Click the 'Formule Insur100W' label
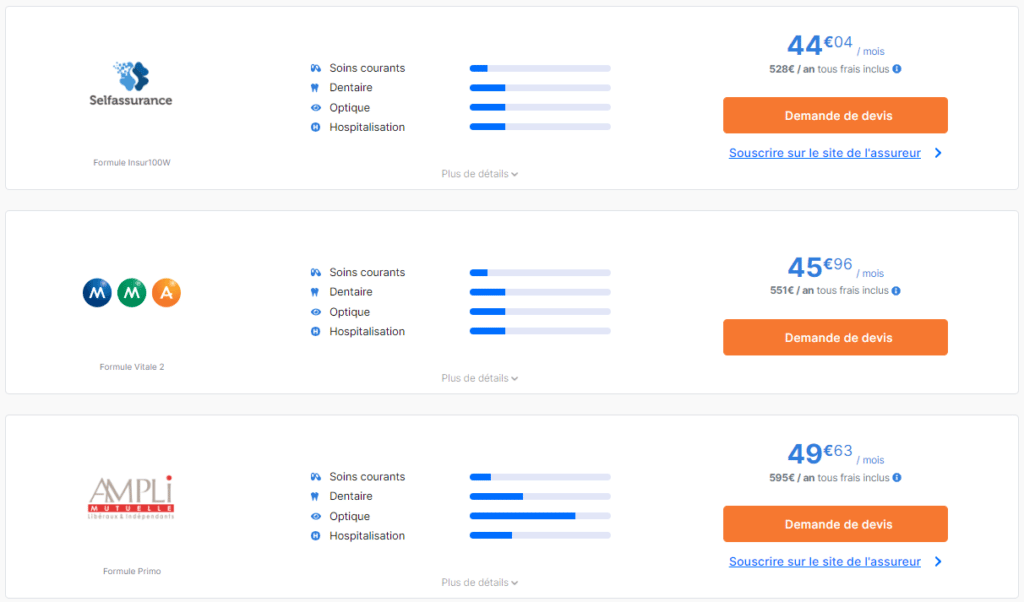Image resolution: width=1024 pixels, height=602 pixels. [x=132, y=162]
